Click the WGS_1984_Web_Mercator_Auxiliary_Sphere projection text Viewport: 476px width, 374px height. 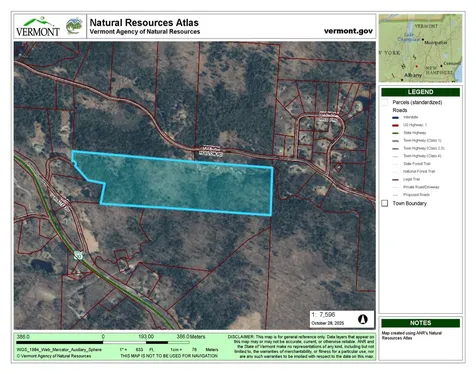coord(59,350)
